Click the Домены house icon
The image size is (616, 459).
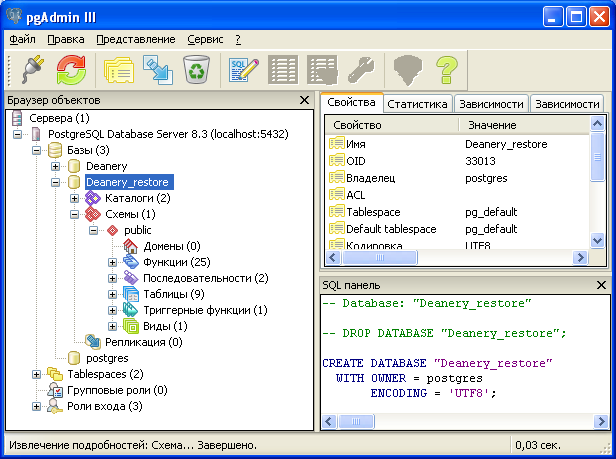coord(130,246)
